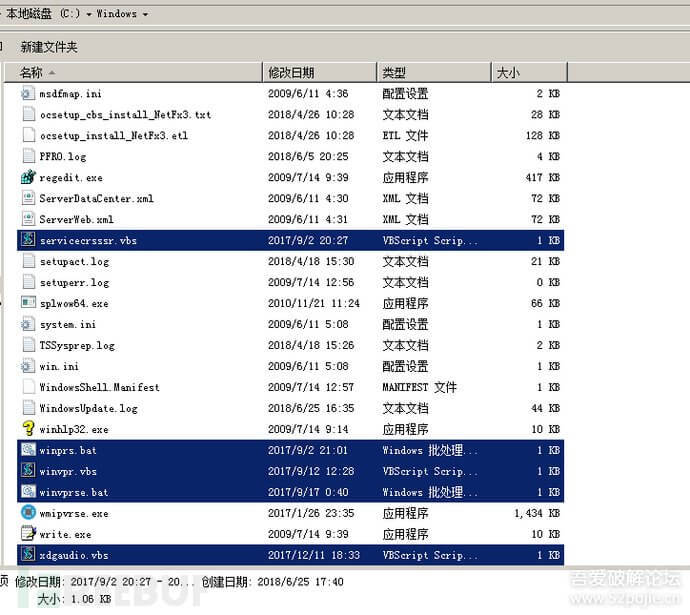Image resolution: width=690 pixels, height=615 pixels.
Task: Click the ServerWeb.xml file icon
Action: coord(28,219)
